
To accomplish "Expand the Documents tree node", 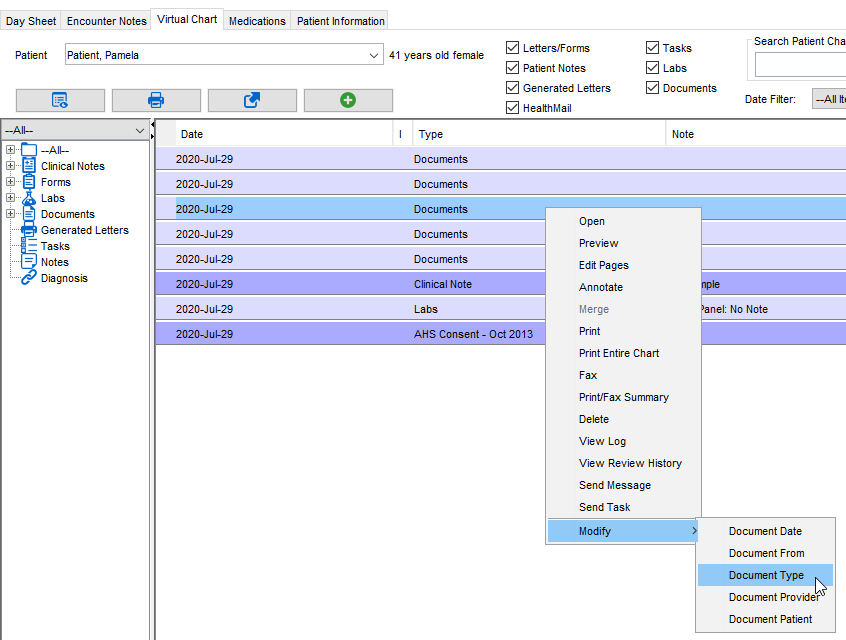I will (x=10, y=214).
